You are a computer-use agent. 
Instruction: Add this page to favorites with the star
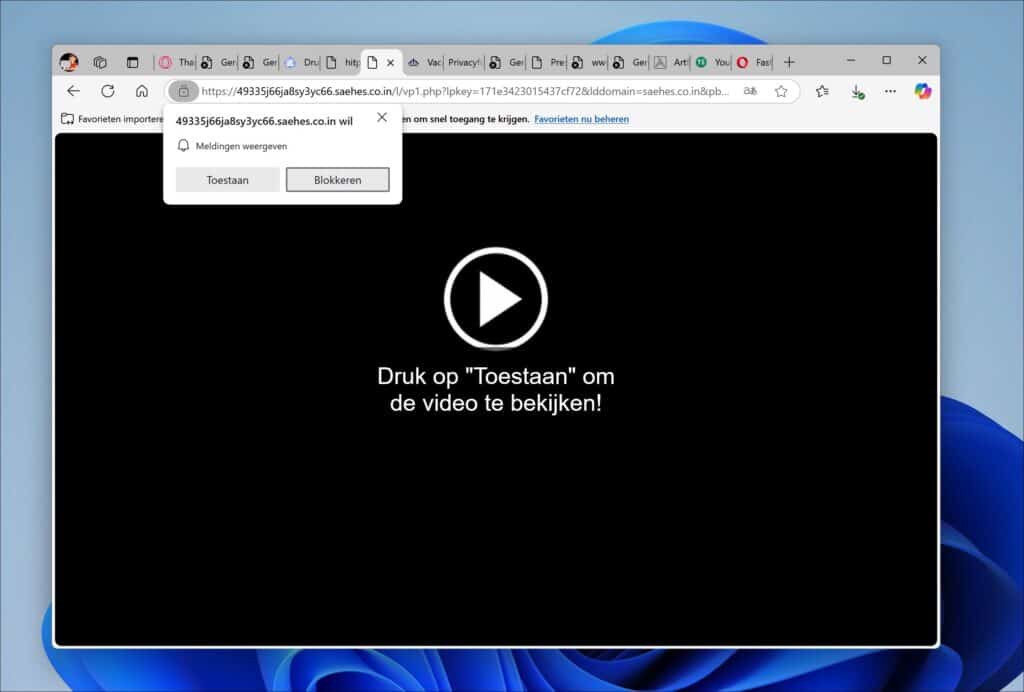(781, 91)
